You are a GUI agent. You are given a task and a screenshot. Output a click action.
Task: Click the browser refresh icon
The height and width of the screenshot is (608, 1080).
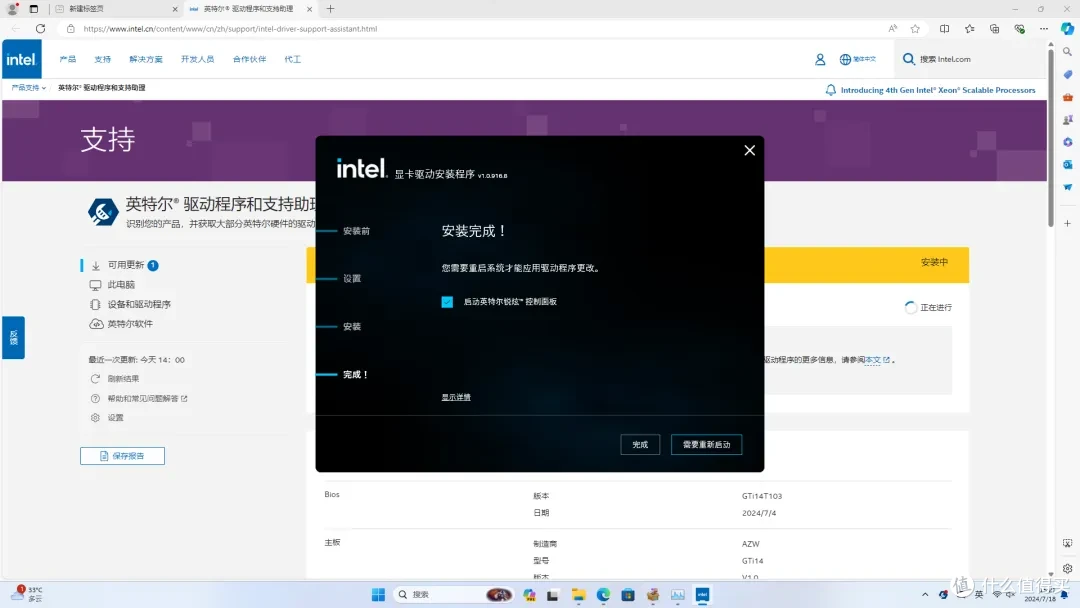pos(41,29)
